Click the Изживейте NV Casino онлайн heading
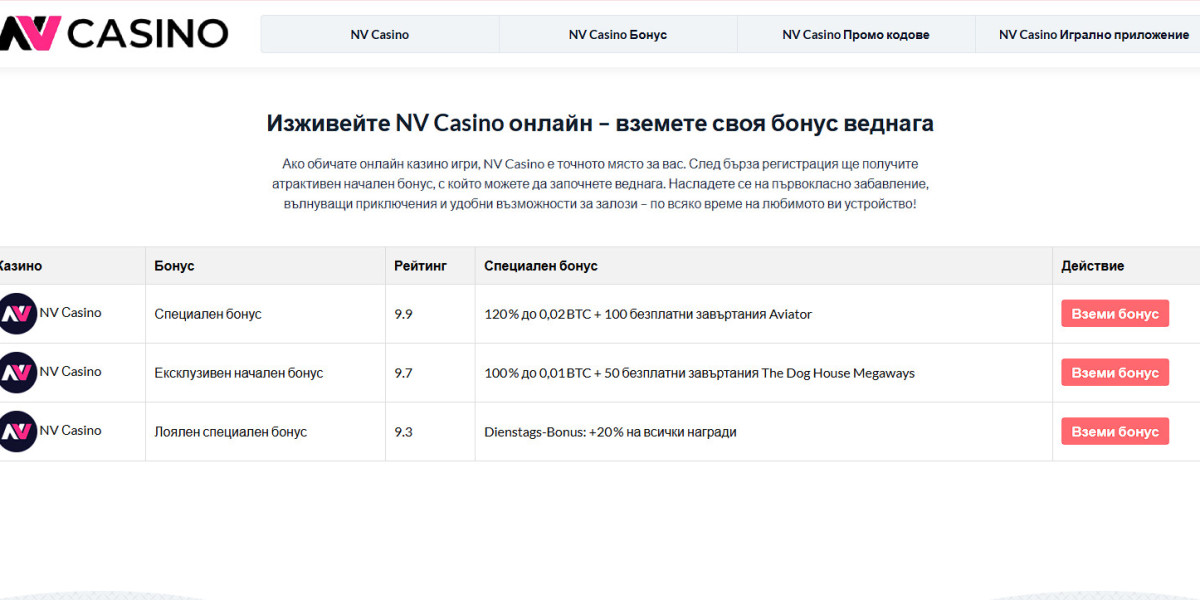This screenshot has height=600, width=1200. (x=600, y=123)
